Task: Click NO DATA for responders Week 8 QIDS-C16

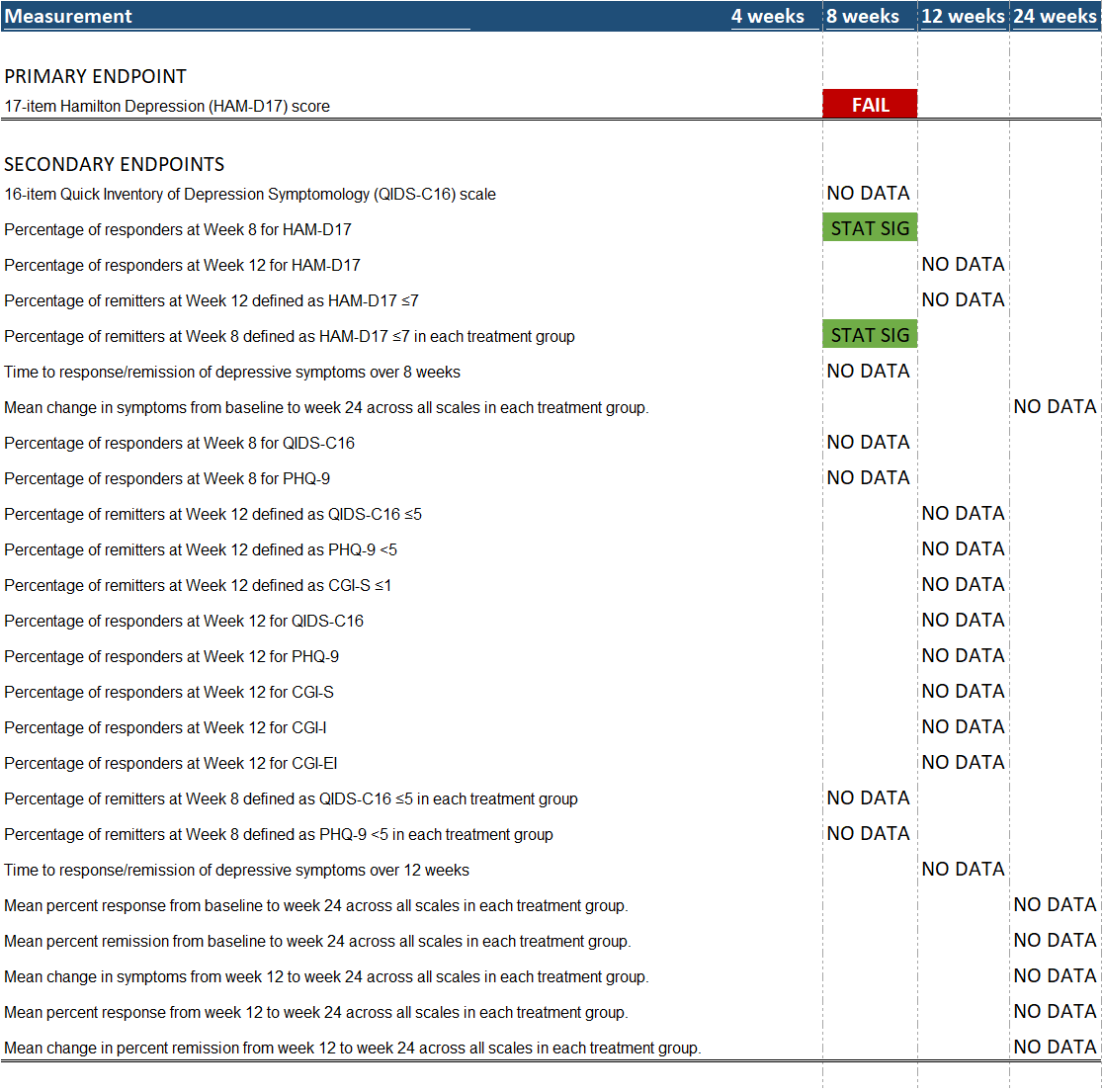Action: point(868,443)
